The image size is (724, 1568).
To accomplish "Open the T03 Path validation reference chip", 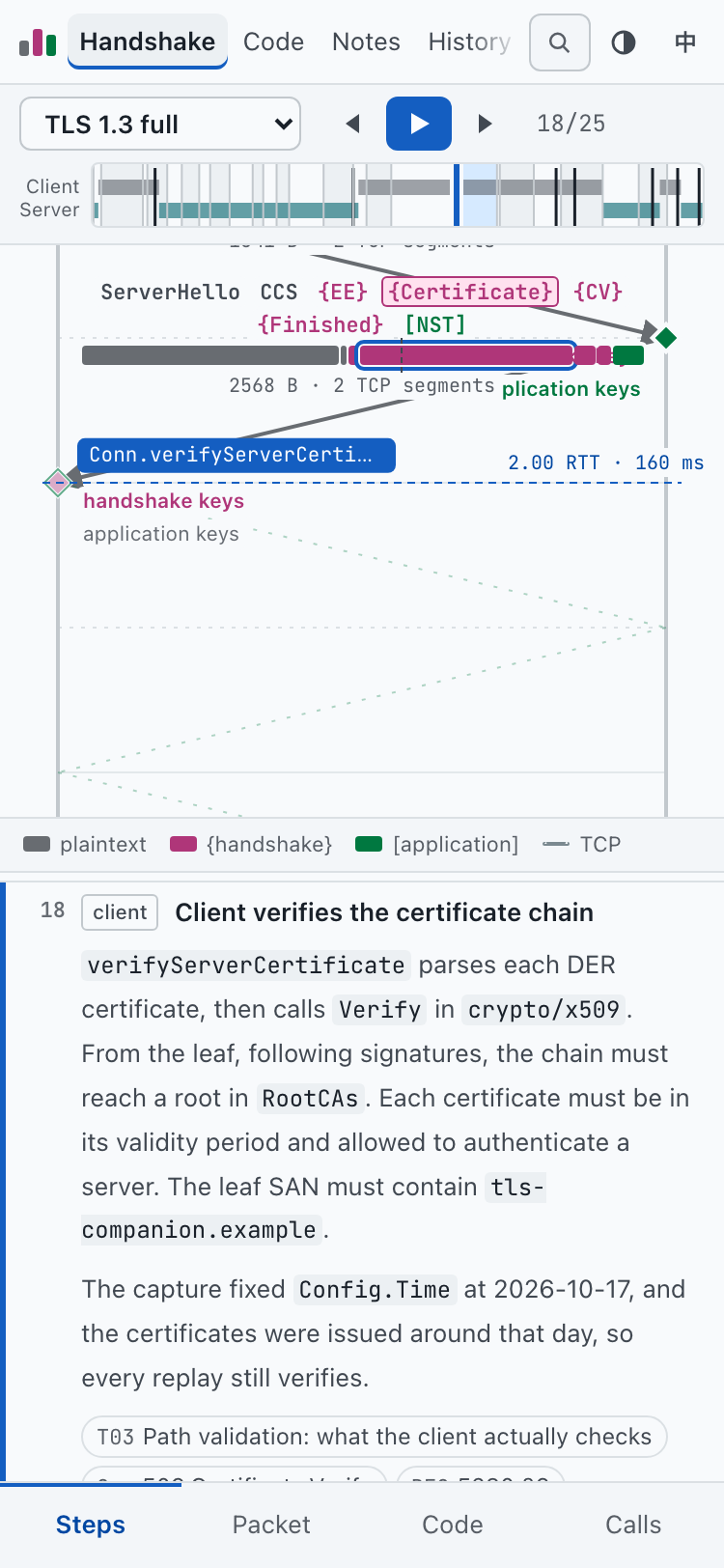I will [375, 1437].
